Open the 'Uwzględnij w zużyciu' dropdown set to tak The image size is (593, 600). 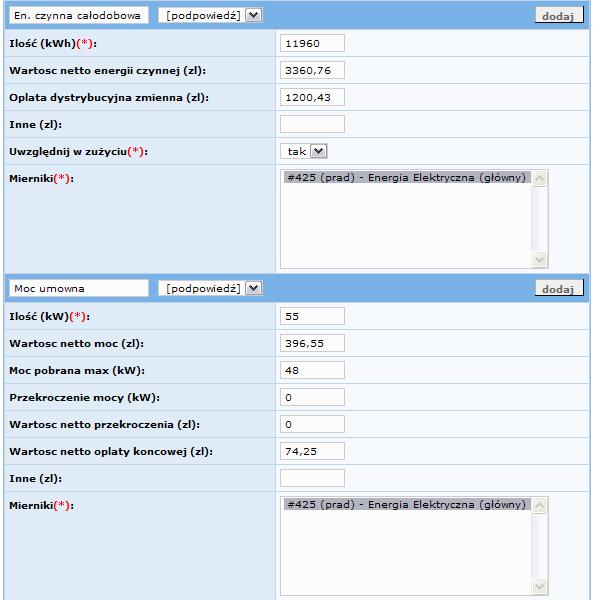click(x=304, y=151)
